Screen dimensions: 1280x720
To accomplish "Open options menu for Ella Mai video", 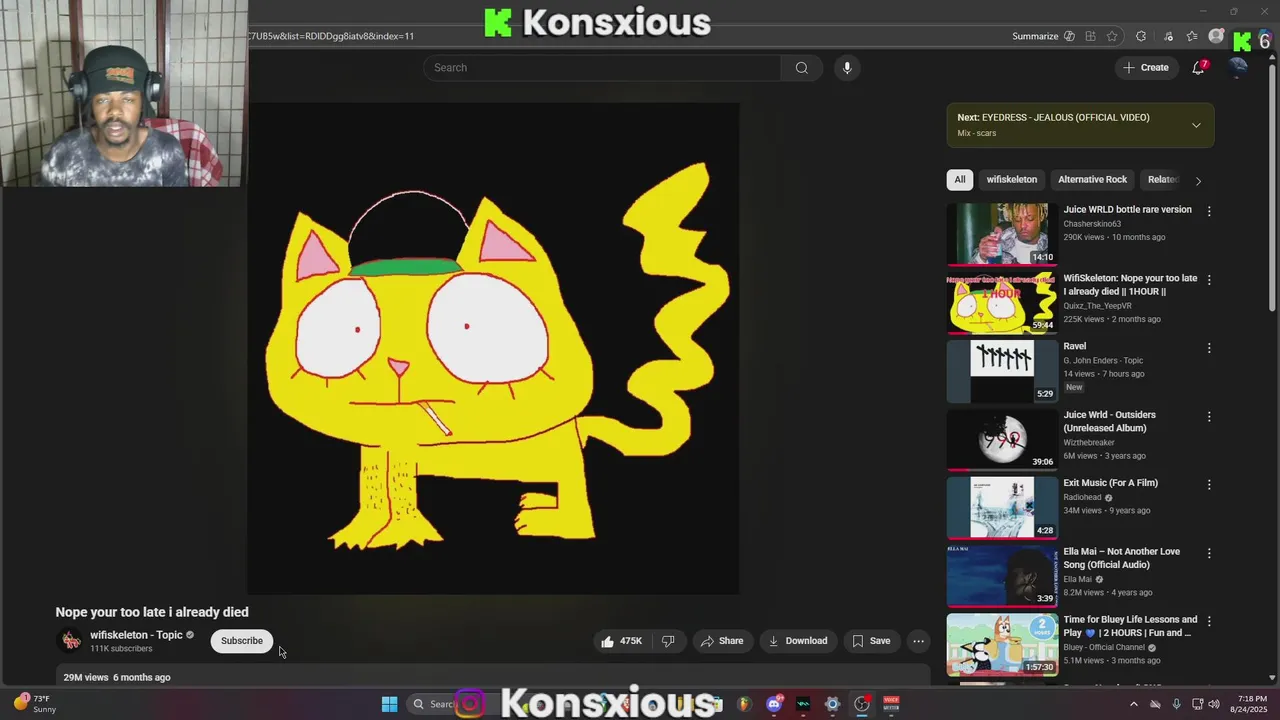I will coord(1209,553).
